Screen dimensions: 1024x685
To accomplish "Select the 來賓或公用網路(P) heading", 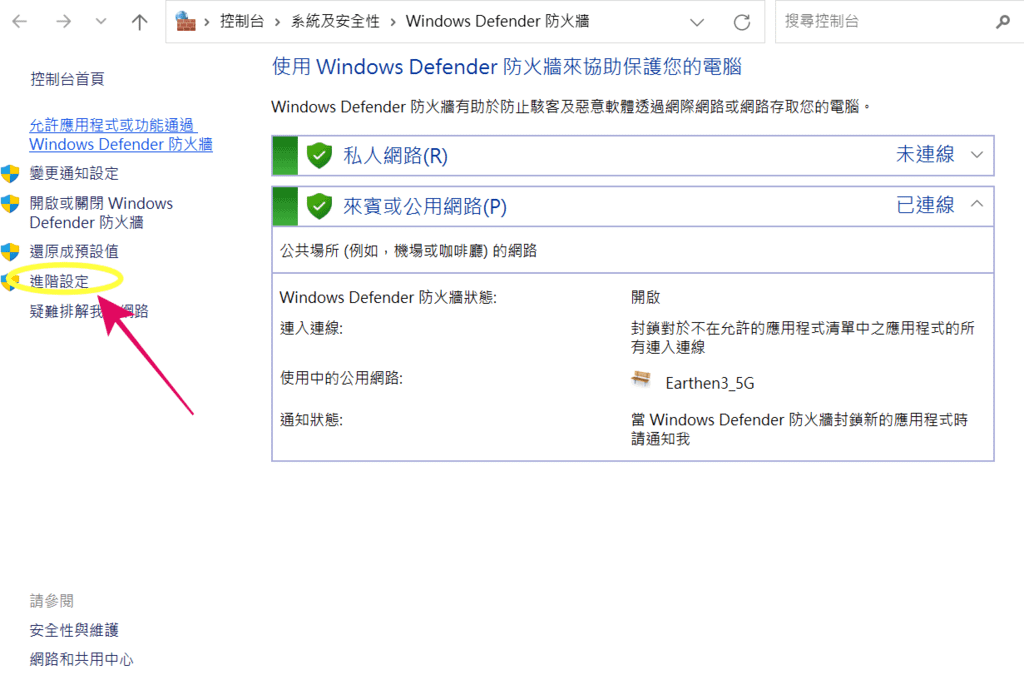I will coord(425,207).
